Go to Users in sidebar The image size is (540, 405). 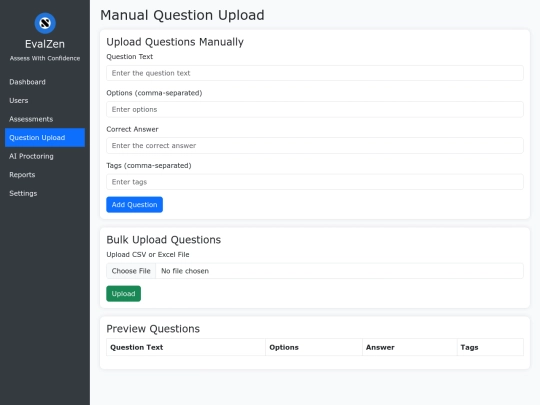click(45, 101)
